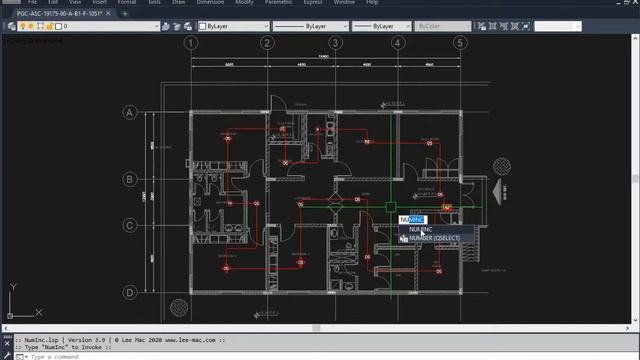This screenshot has height=360, width=640.
Task: Click grid bubble 1 at top
Action: [x=191, y=43]
